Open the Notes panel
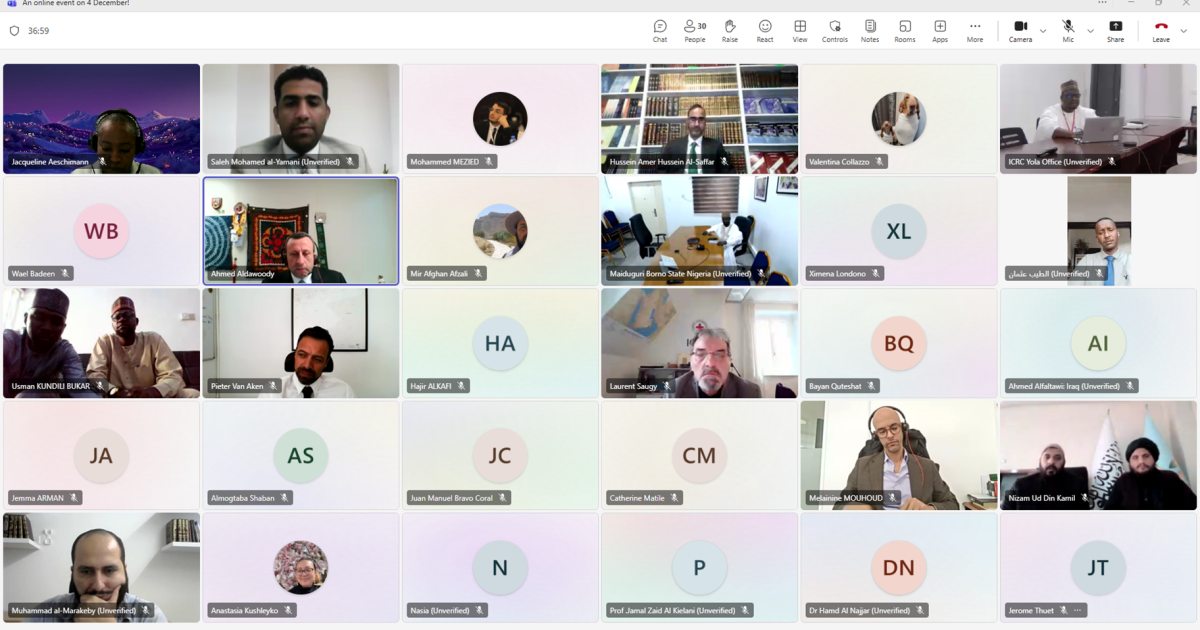This screenshot has height=630, width=1200. point(870,31)
